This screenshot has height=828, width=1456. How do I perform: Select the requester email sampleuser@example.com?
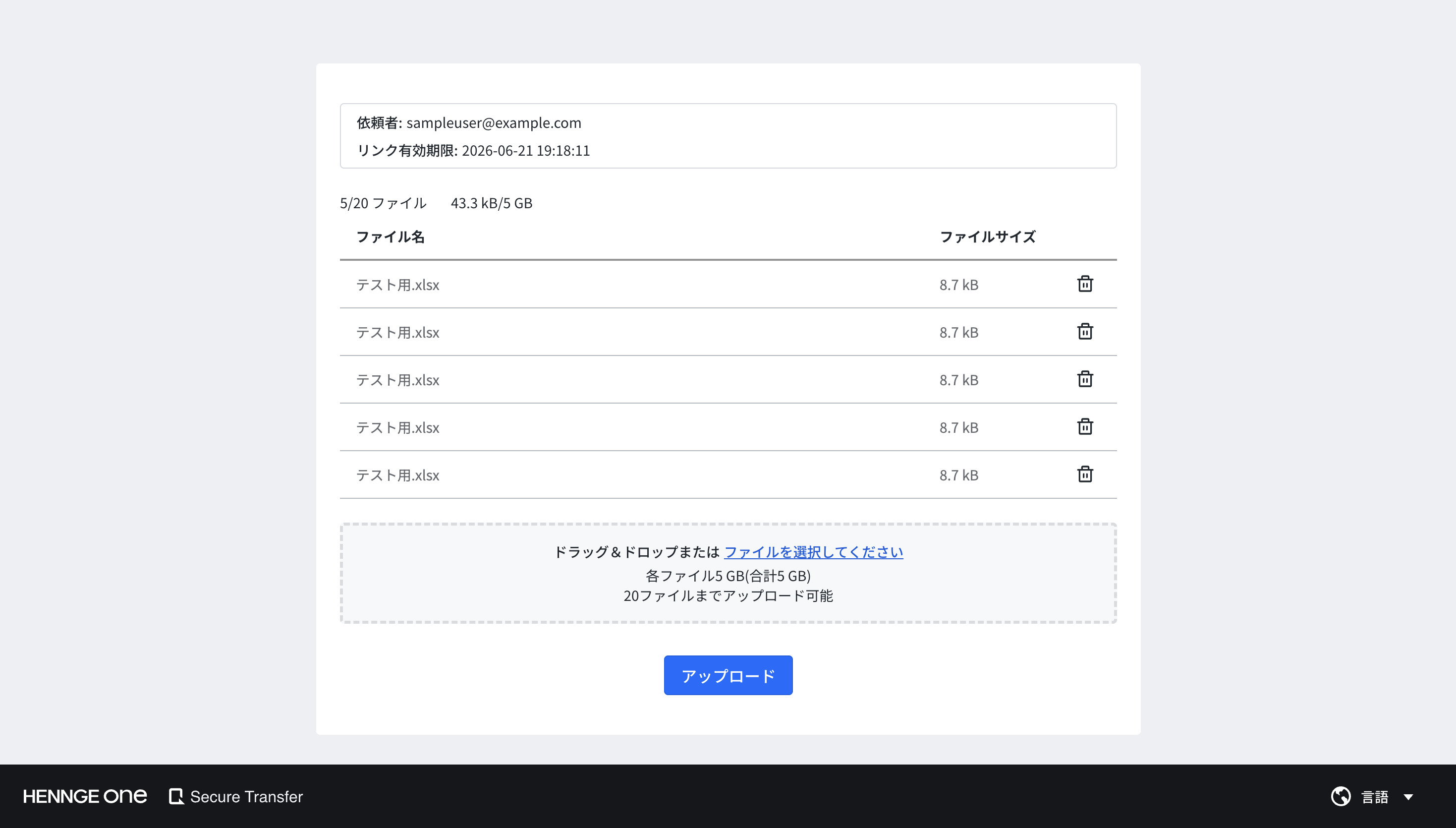(x=494, y=123)
